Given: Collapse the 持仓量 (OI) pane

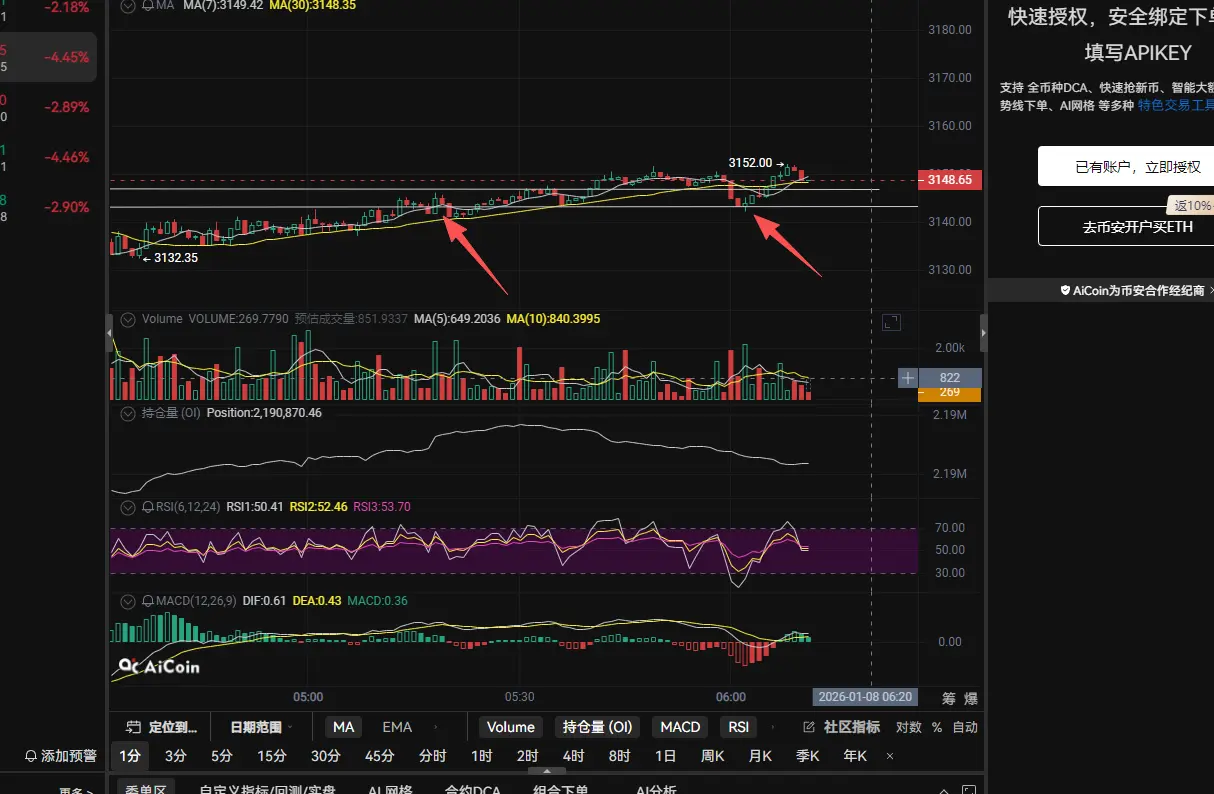Looking at the screenshot, I should tap(128, 412).
